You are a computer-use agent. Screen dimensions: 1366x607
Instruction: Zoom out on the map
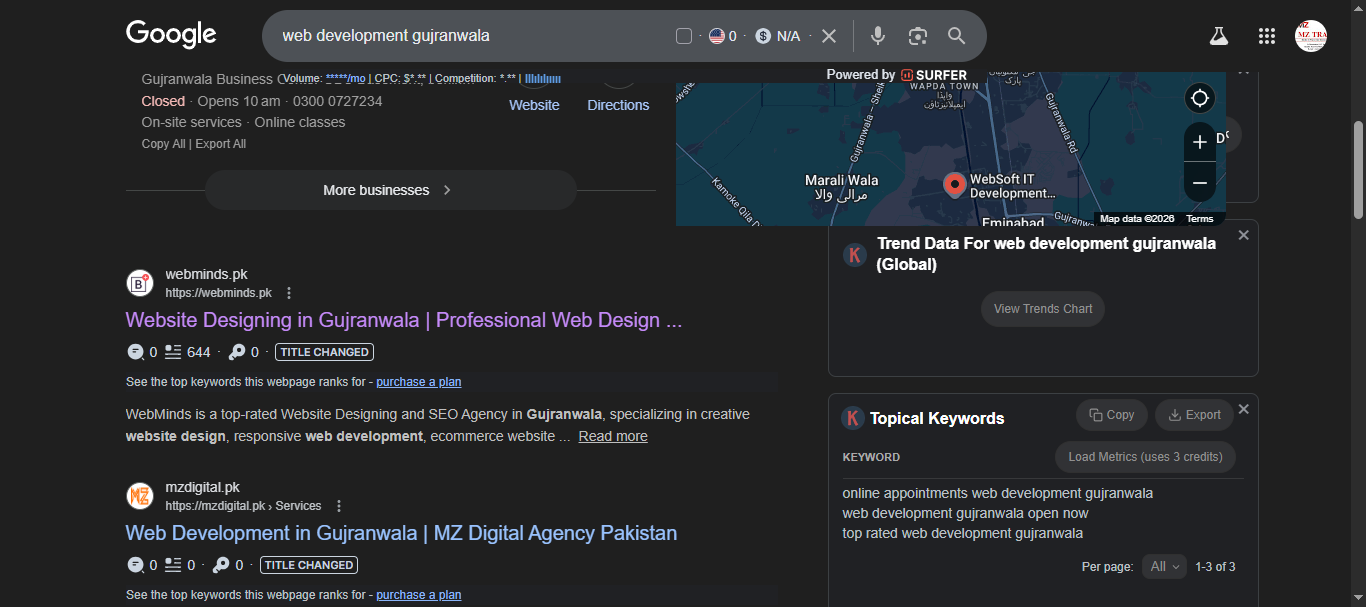[1200, 183]
